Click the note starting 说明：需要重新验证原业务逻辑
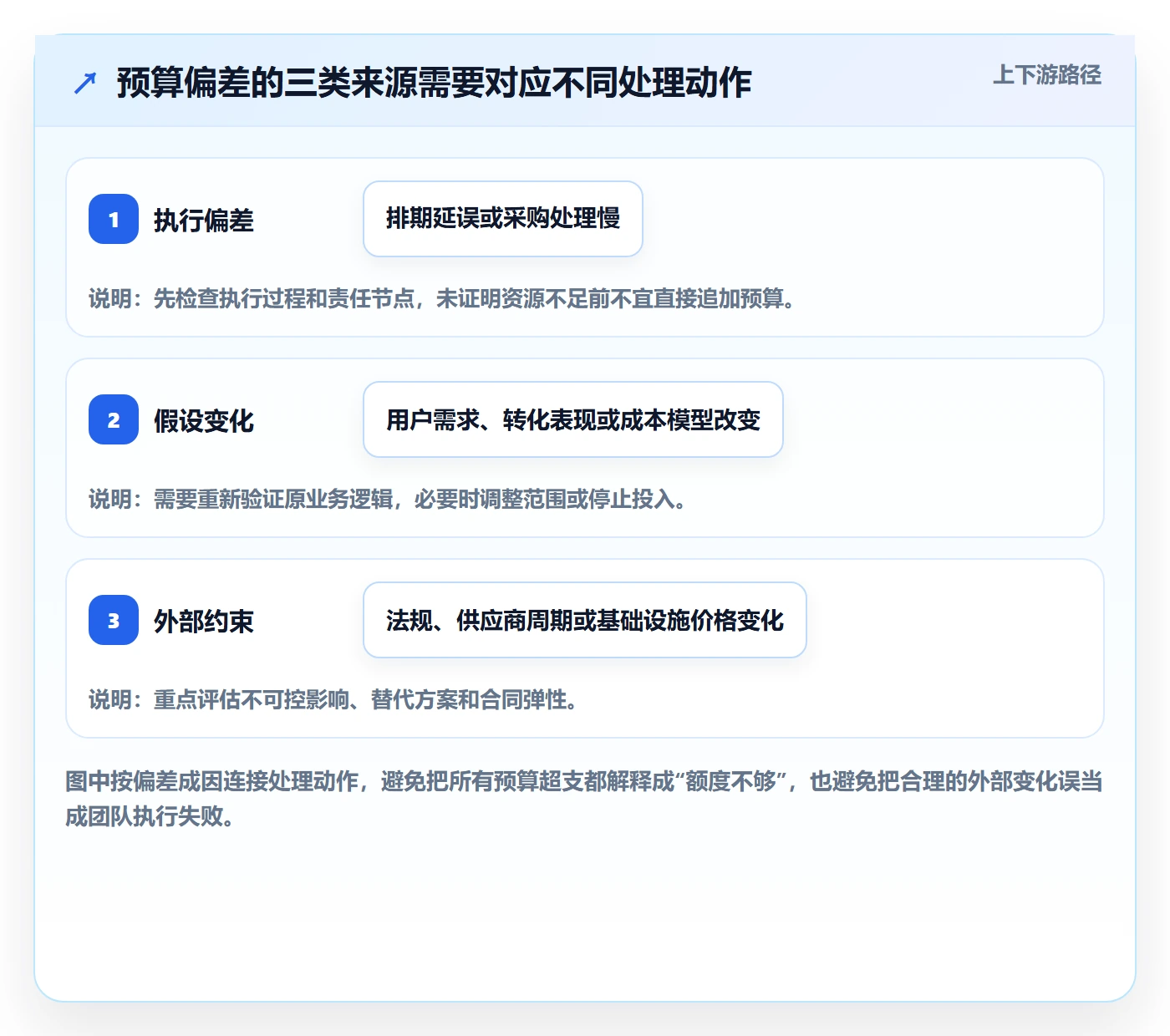The image size is (1170, 1036). [388, 499]
